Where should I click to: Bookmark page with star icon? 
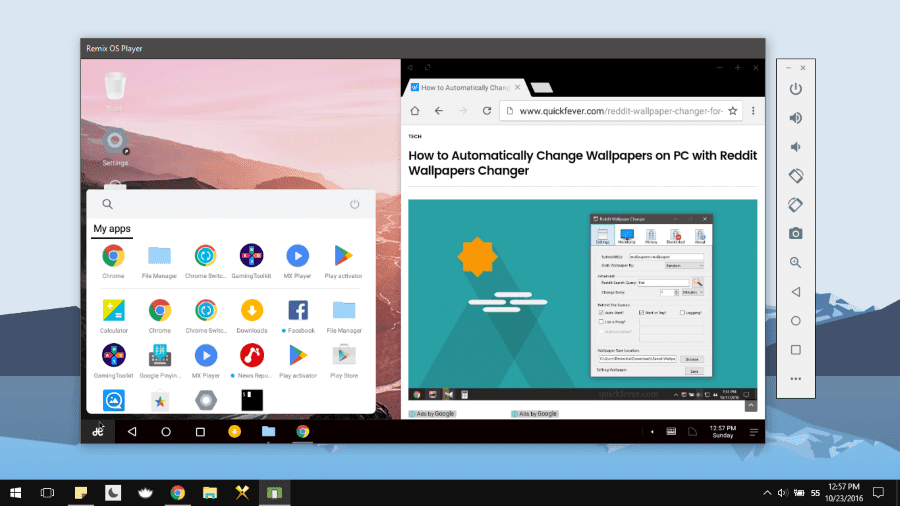(733, 111)
